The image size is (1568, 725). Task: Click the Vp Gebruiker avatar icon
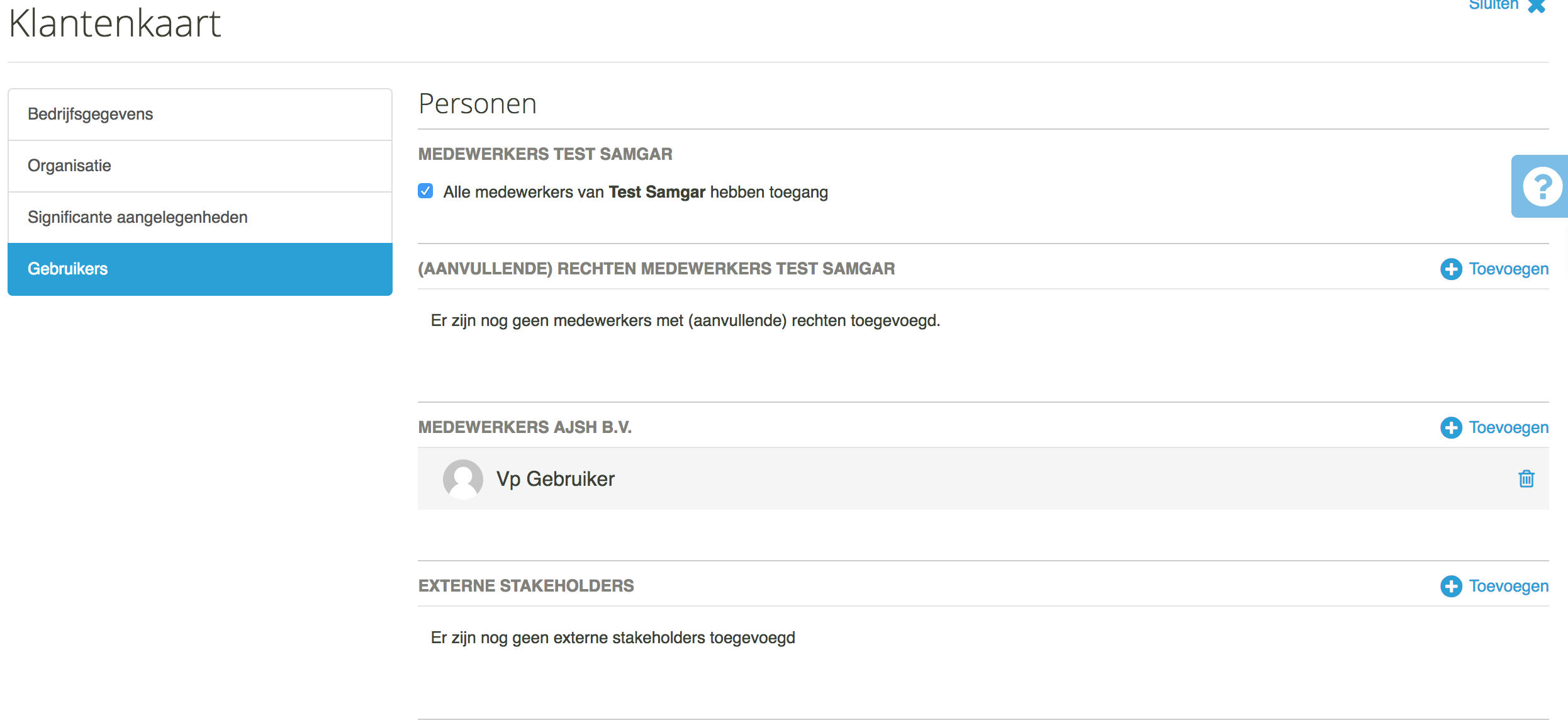pos(463,479)
